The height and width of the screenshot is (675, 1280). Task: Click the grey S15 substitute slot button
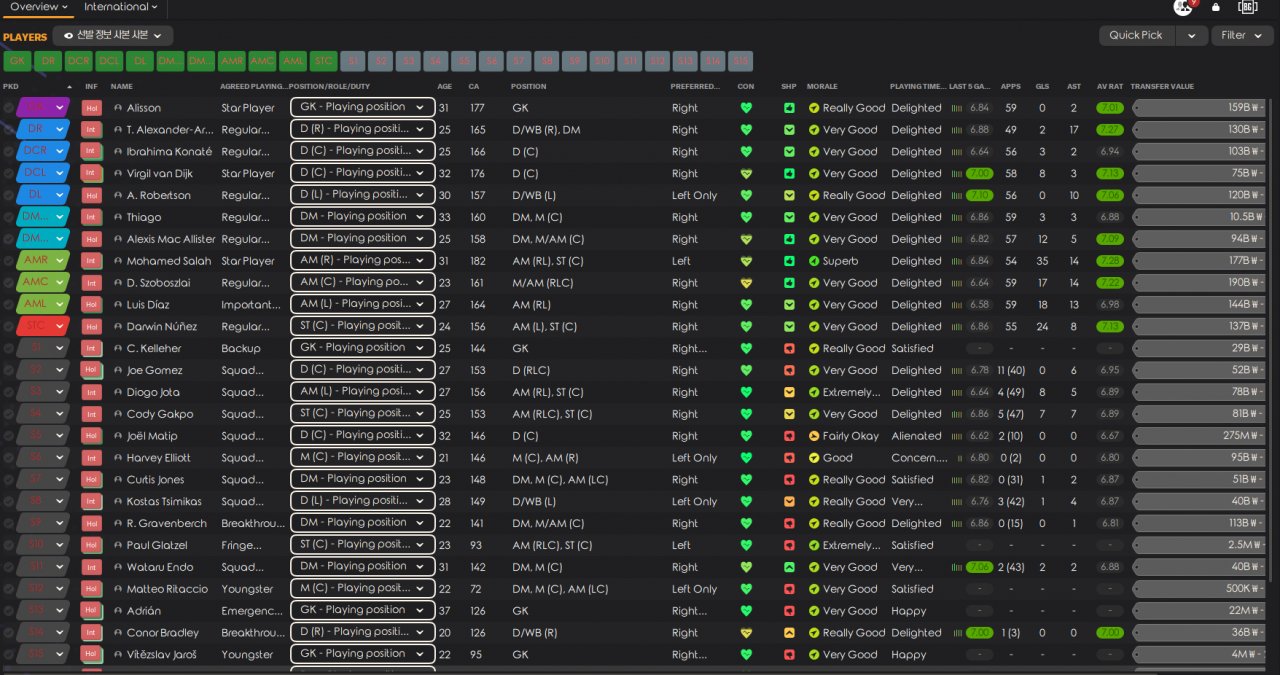740,62
